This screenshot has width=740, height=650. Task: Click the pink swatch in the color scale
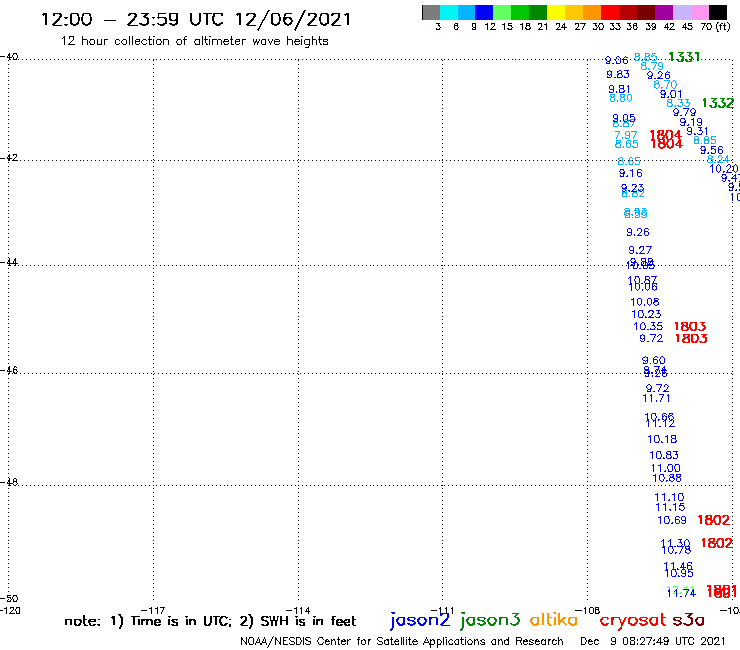[700, 12]
